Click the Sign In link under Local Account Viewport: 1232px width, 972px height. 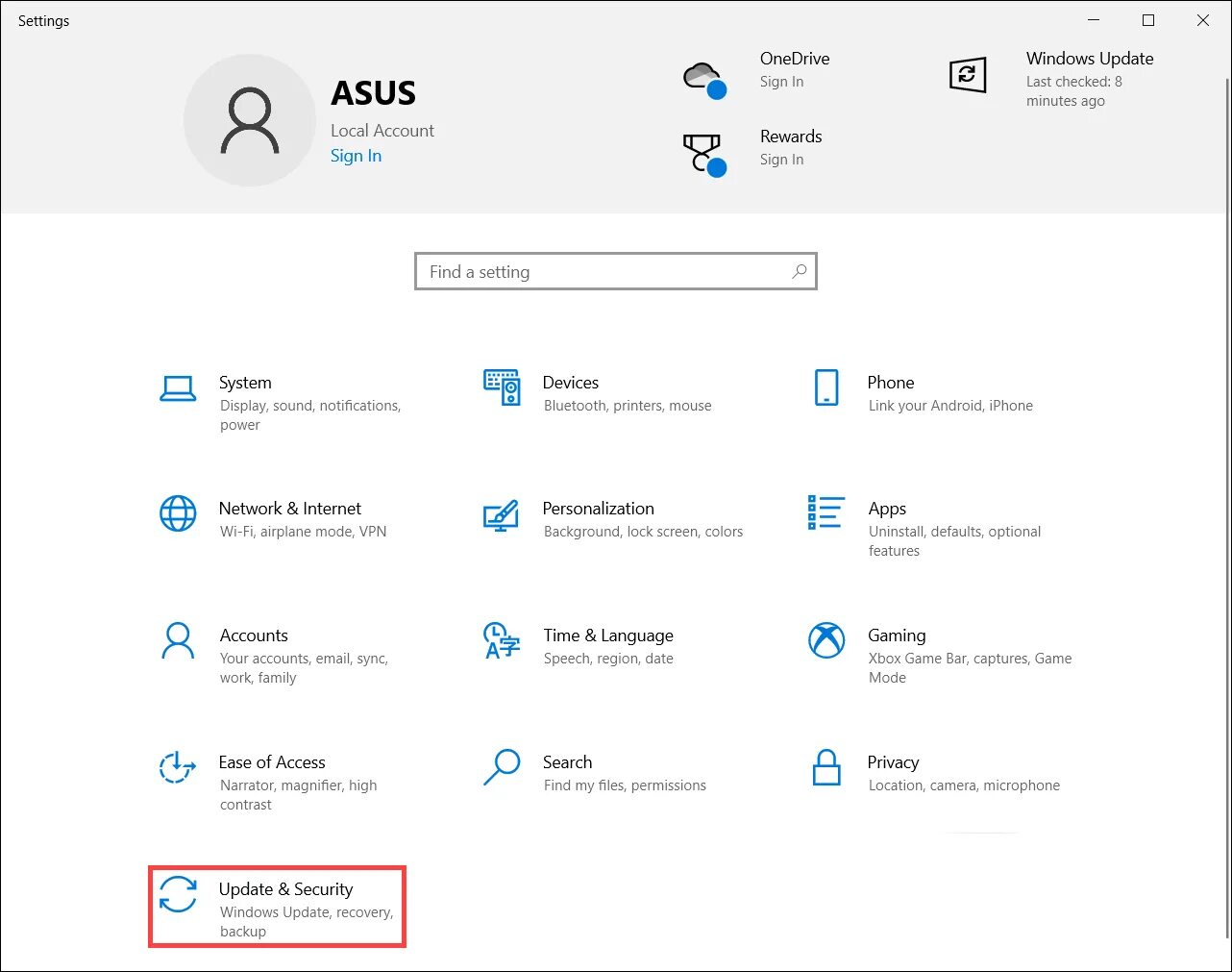pos(356,156)
